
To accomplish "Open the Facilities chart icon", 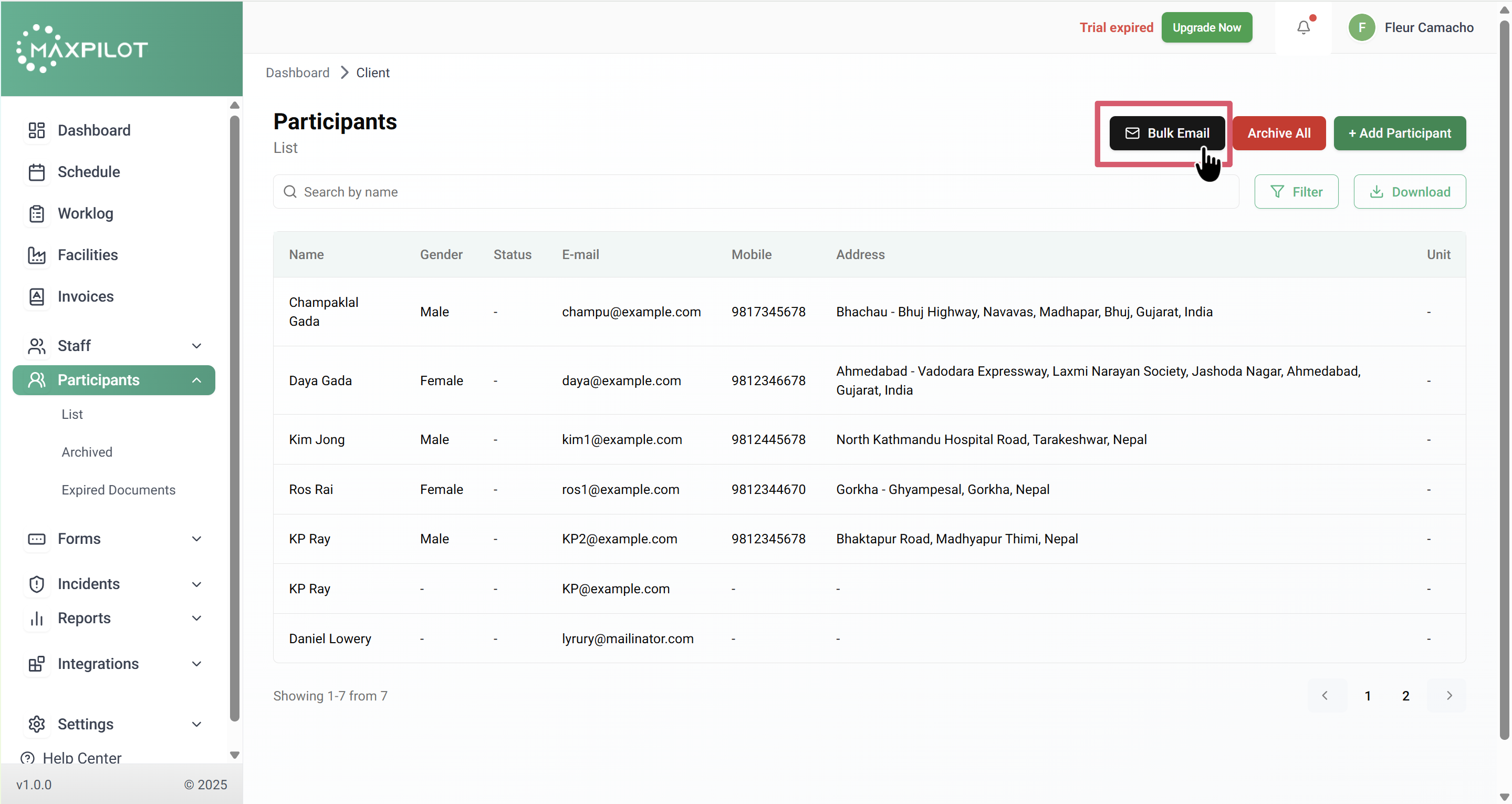I will click(36, 255).
